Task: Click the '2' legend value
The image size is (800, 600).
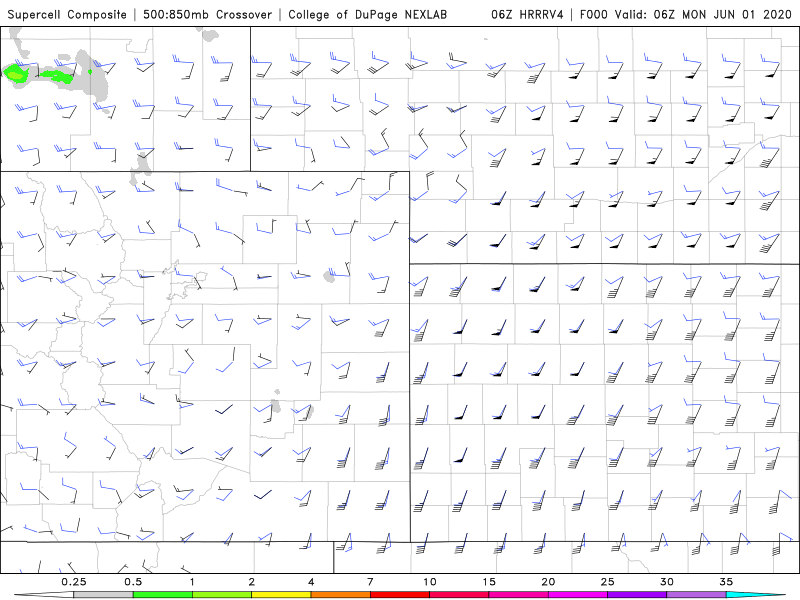Action: click(x=252, y=582)
